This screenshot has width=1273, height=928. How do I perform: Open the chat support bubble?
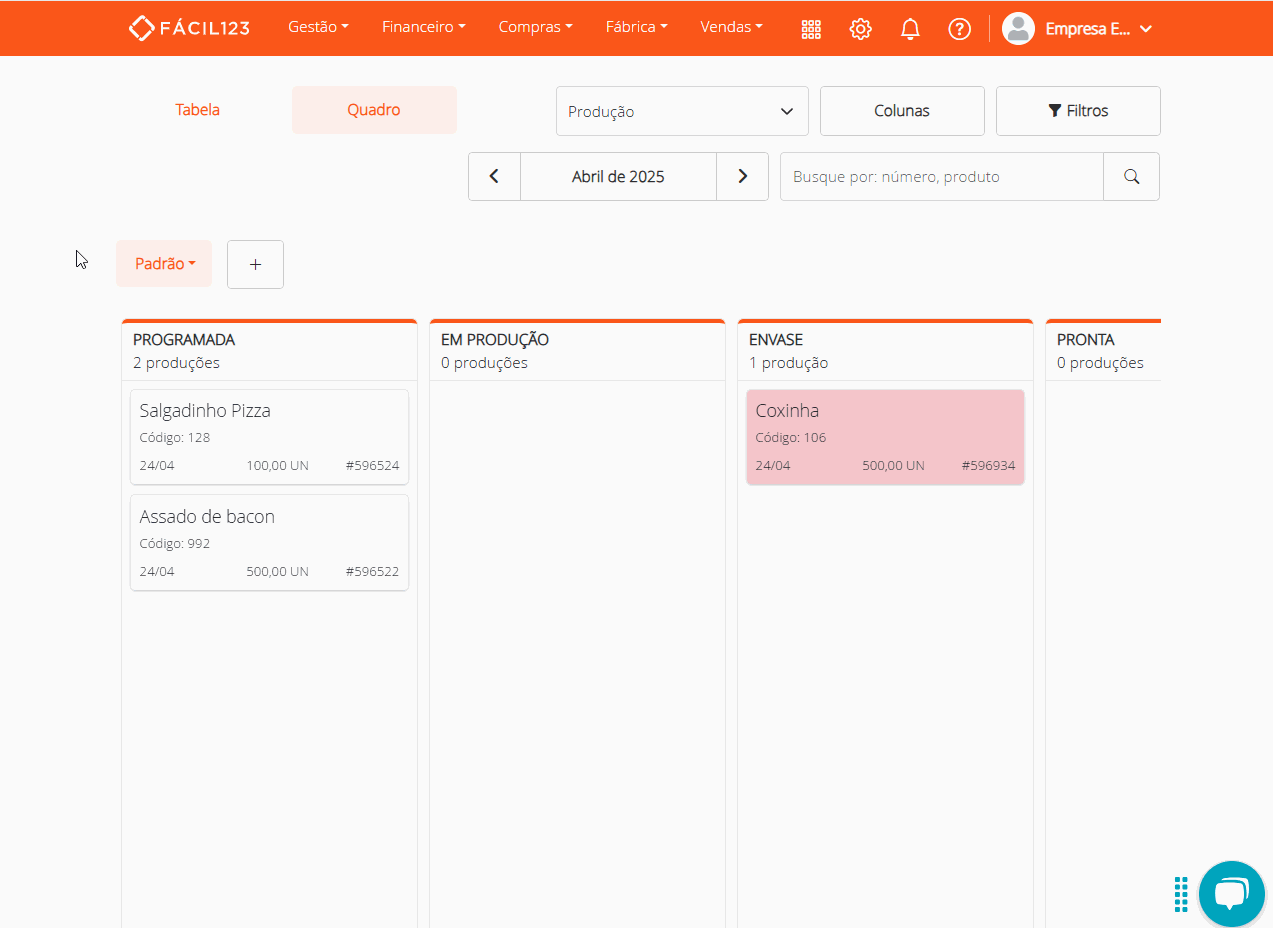pyautogui.click(x=1232, y=894)
